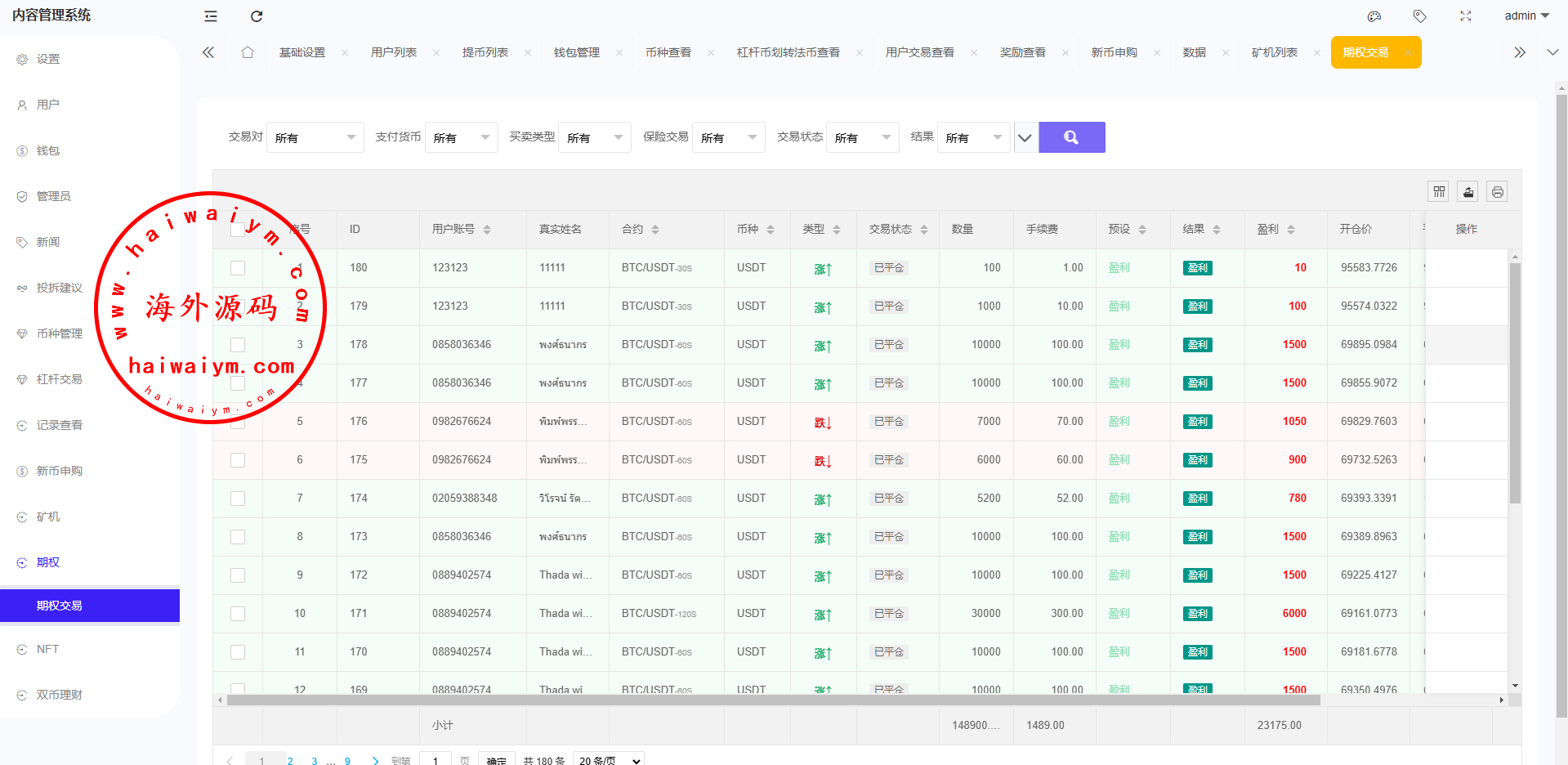Viewport: 1568px width, 765px height.
Task: Select the checkbox for row ID 174
Action: 238,499
